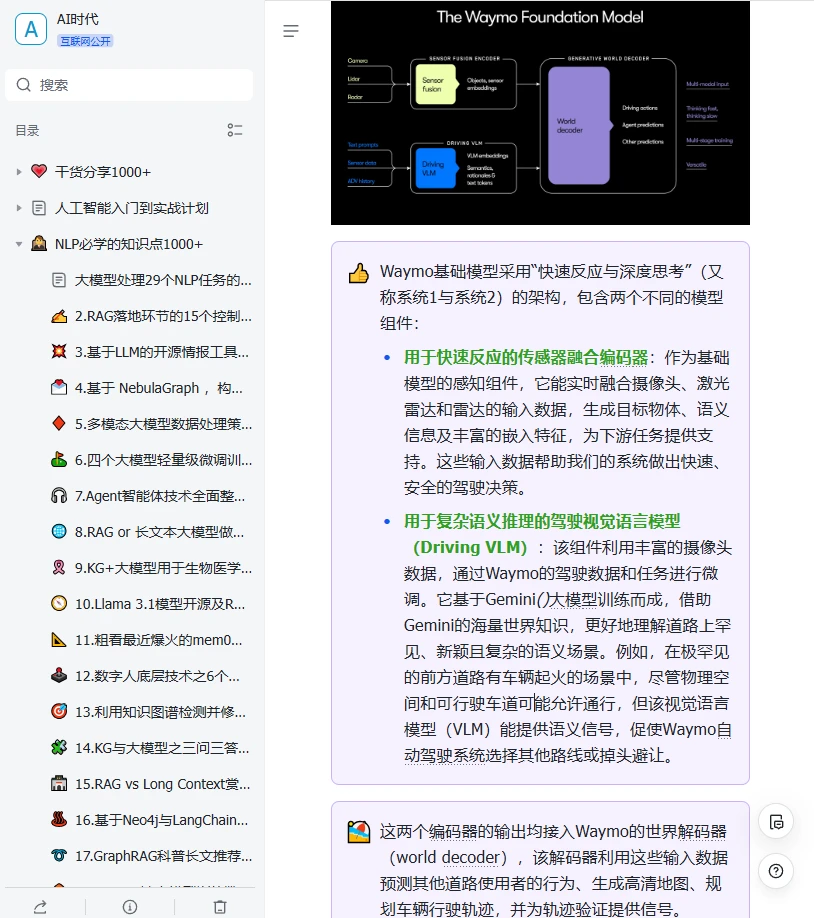The height and width of the screenshot is (918, 814).
Task: Open the help question-mark button lower right
Action: tap(776, 871)
